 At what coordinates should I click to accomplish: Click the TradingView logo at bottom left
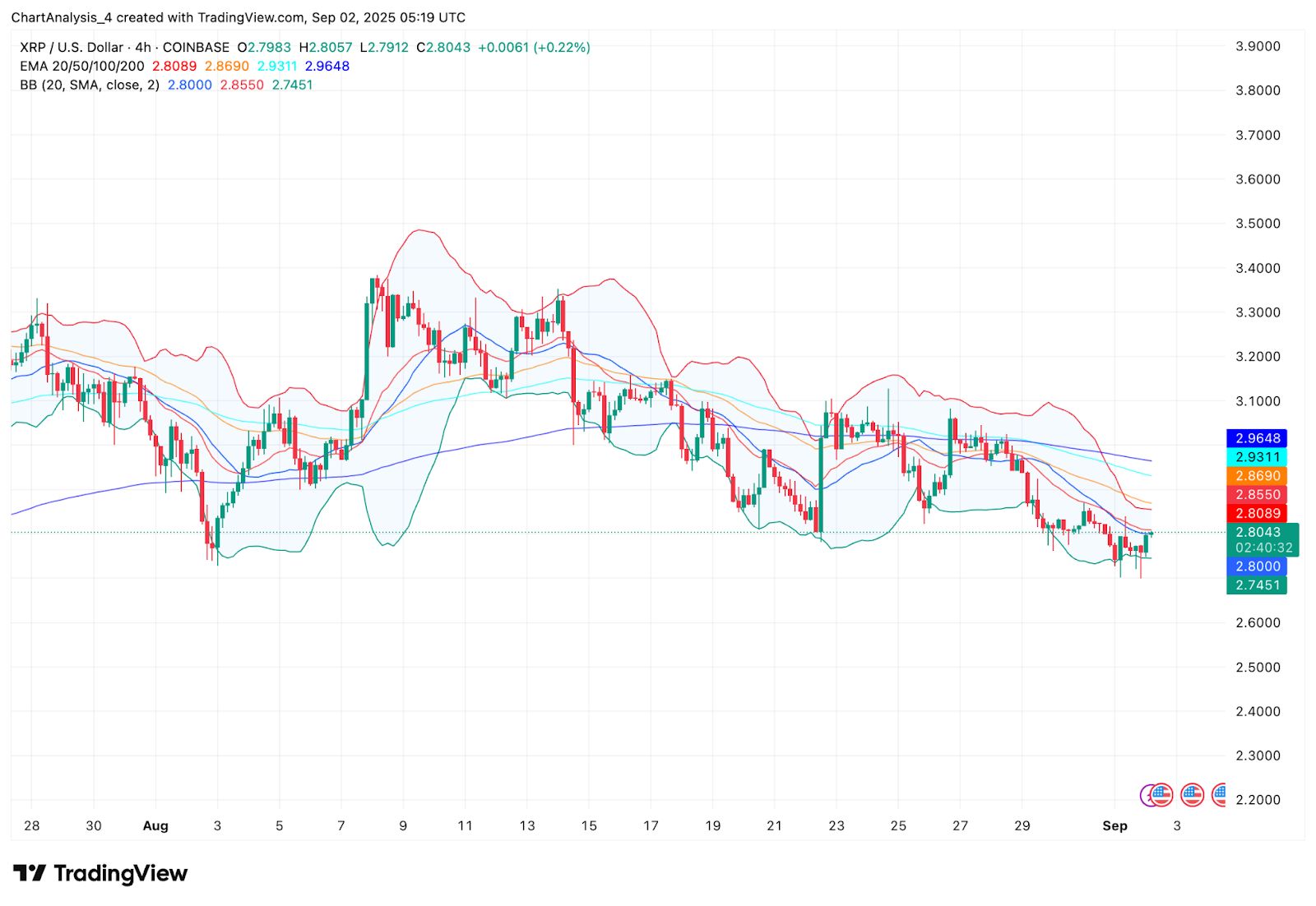(100, 873)
